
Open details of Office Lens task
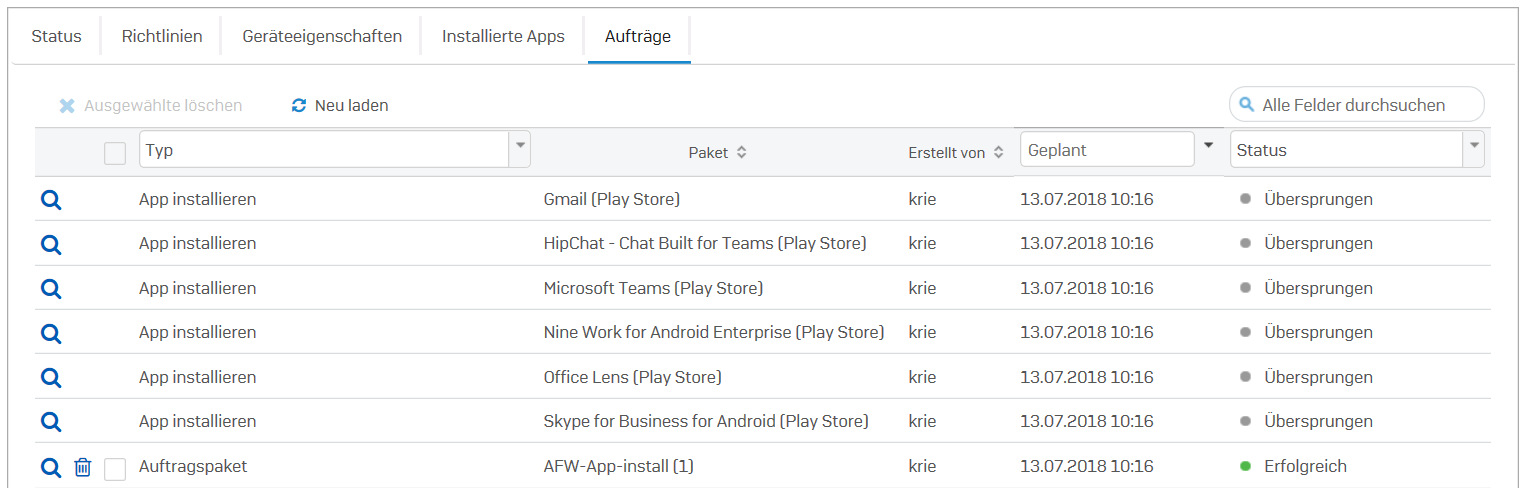[x=51, y=378]
